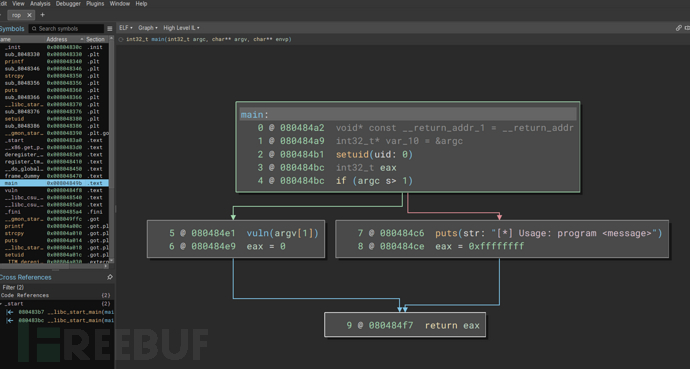
Task: Click the var_10 = &argc line
Action: pos(399,141)
